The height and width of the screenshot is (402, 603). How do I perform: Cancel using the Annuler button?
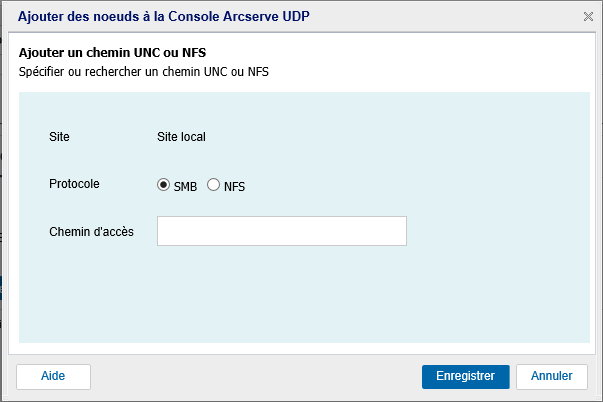coord(551,376)
